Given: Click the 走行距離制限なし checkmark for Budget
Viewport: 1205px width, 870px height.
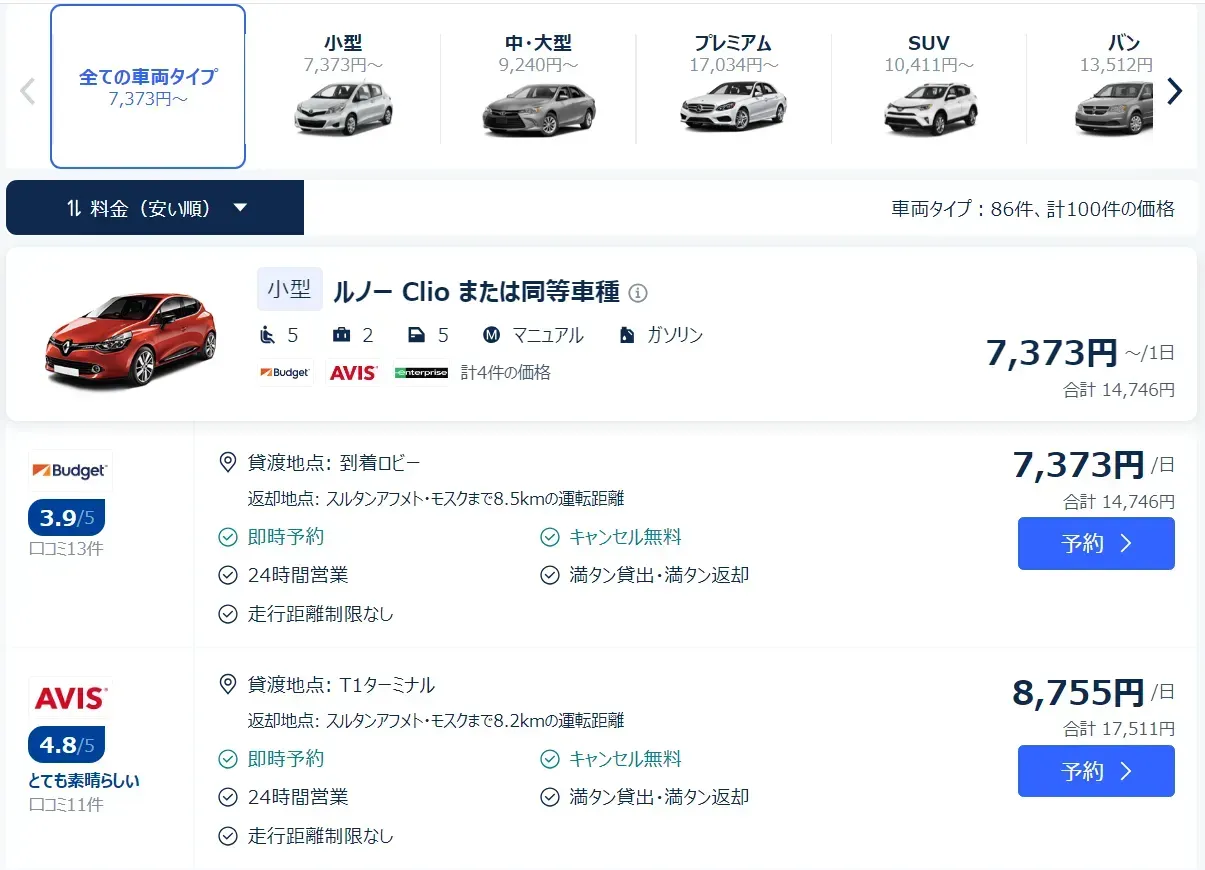Looking at the screenshot, I should 227,613.
